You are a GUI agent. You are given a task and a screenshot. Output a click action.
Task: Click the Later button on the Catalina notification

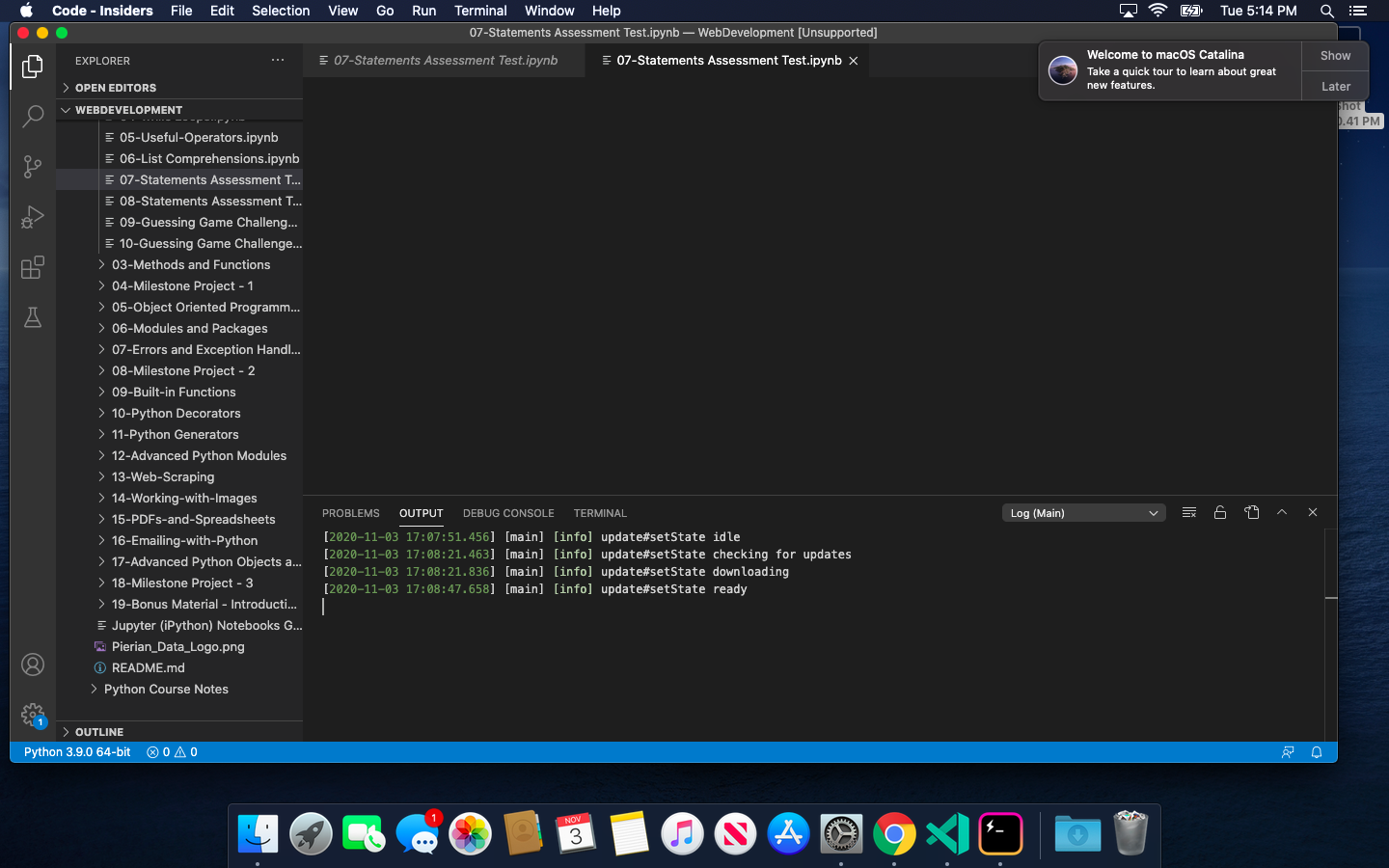tap(1334, 86)
